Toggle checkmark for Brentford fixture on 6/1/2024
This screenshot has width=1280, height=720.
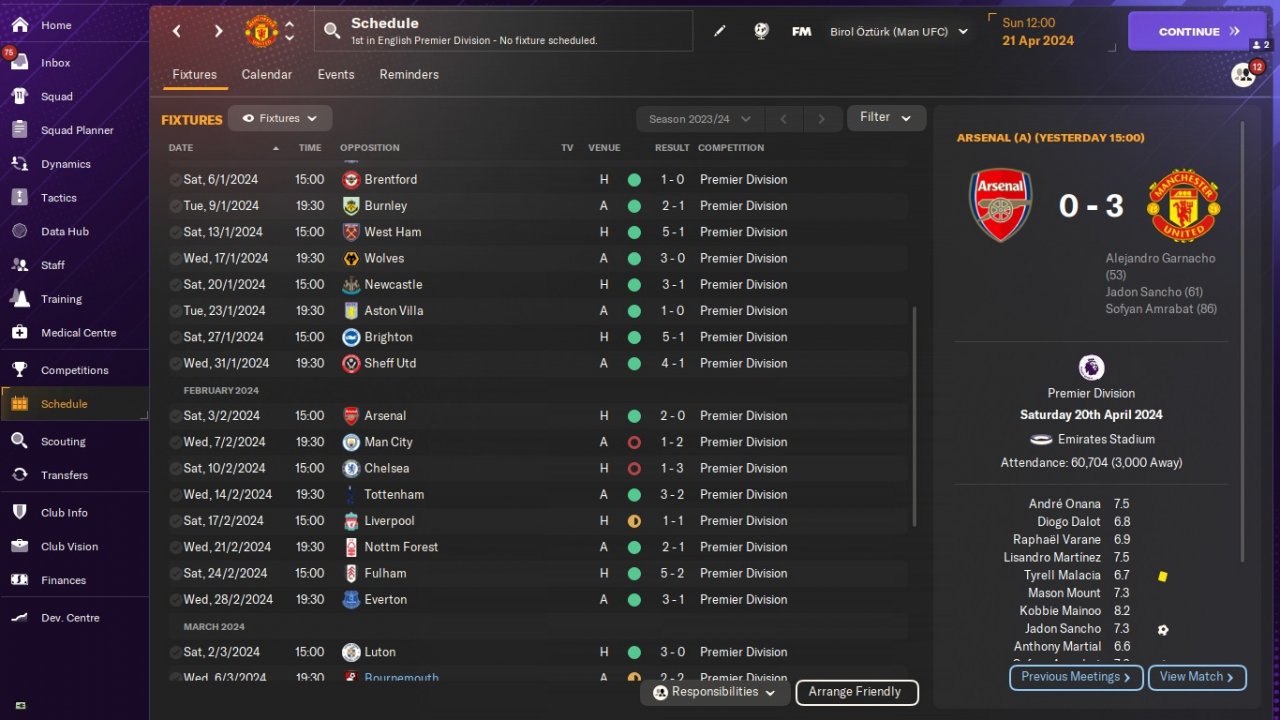click(x=176, y=180)
